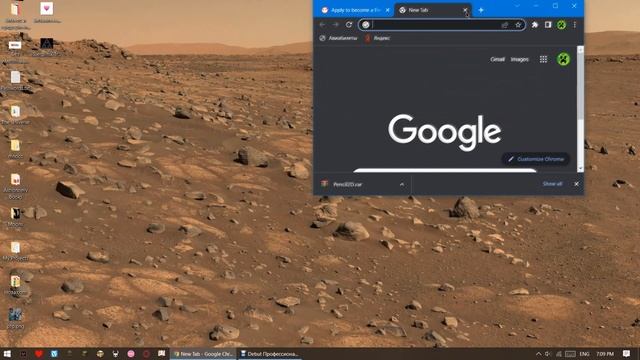Open the Google apps grid
The width and height of the screenshot is (640, 360).
(543, 59)
